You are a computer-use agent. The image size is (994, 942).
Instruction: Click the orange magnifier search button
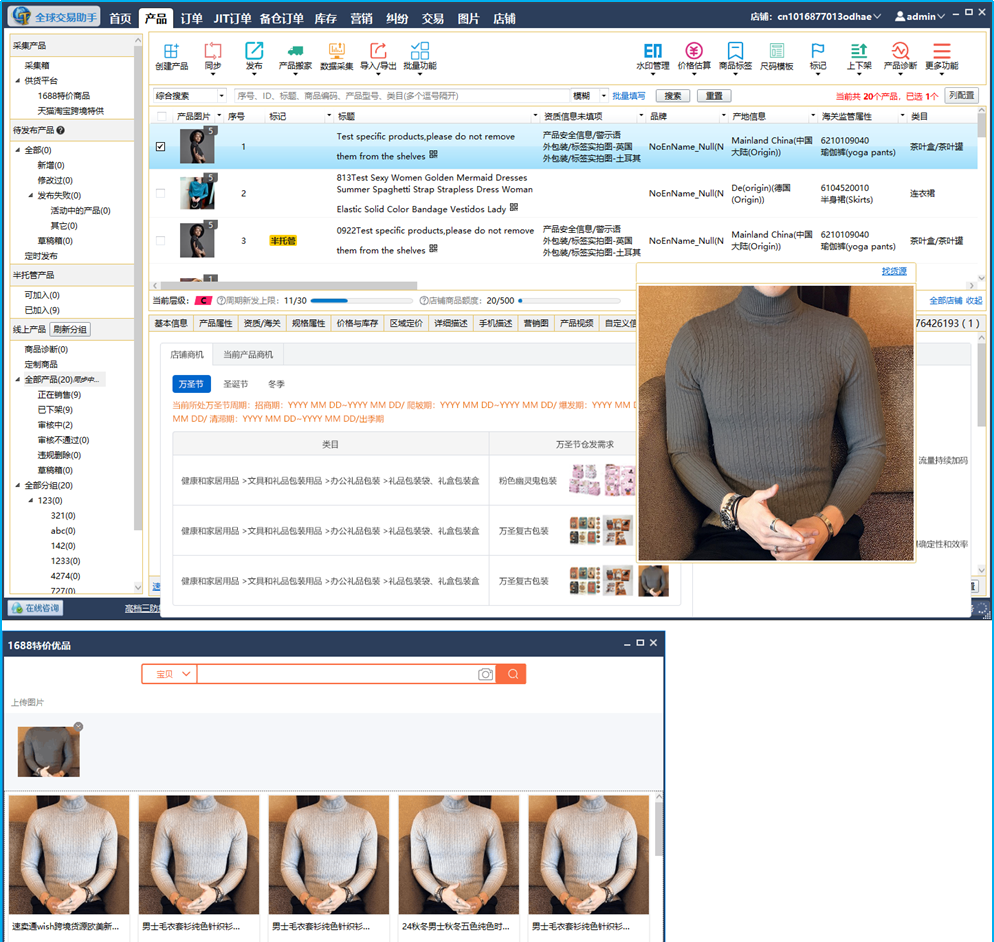click(512, 675)
